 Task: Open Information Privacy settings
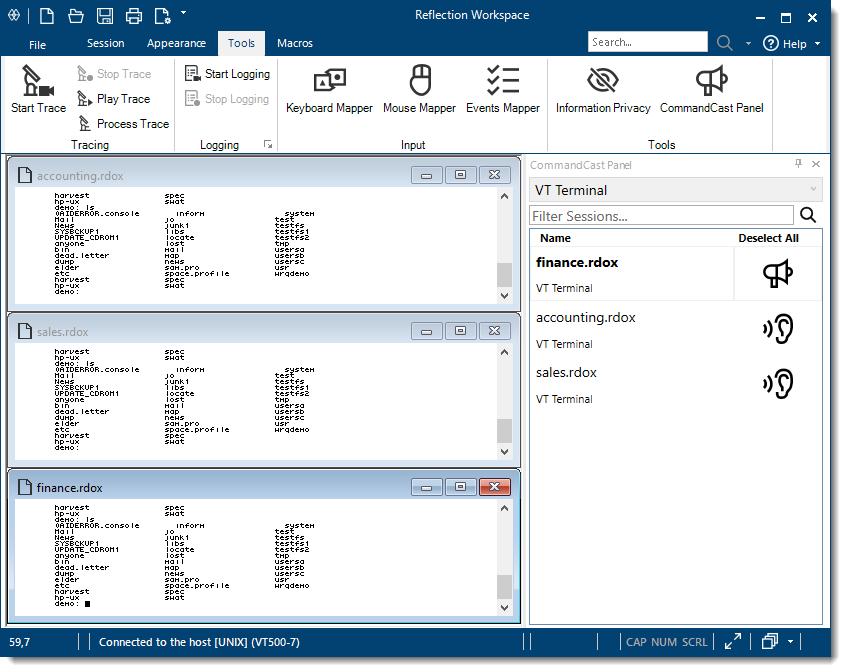tap(603, 88)
